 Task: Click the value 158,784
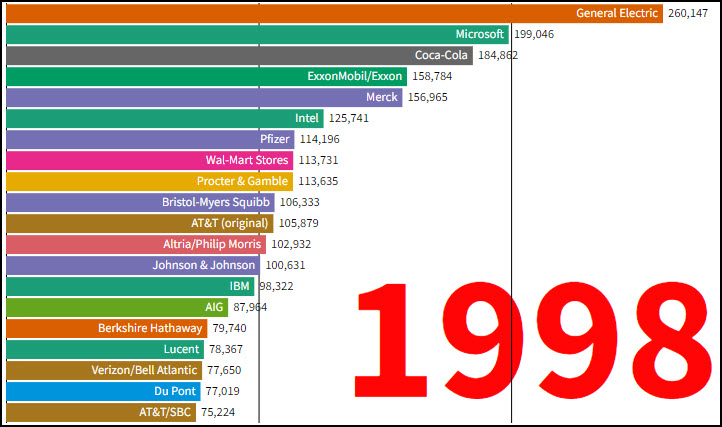tap(432, 76)
